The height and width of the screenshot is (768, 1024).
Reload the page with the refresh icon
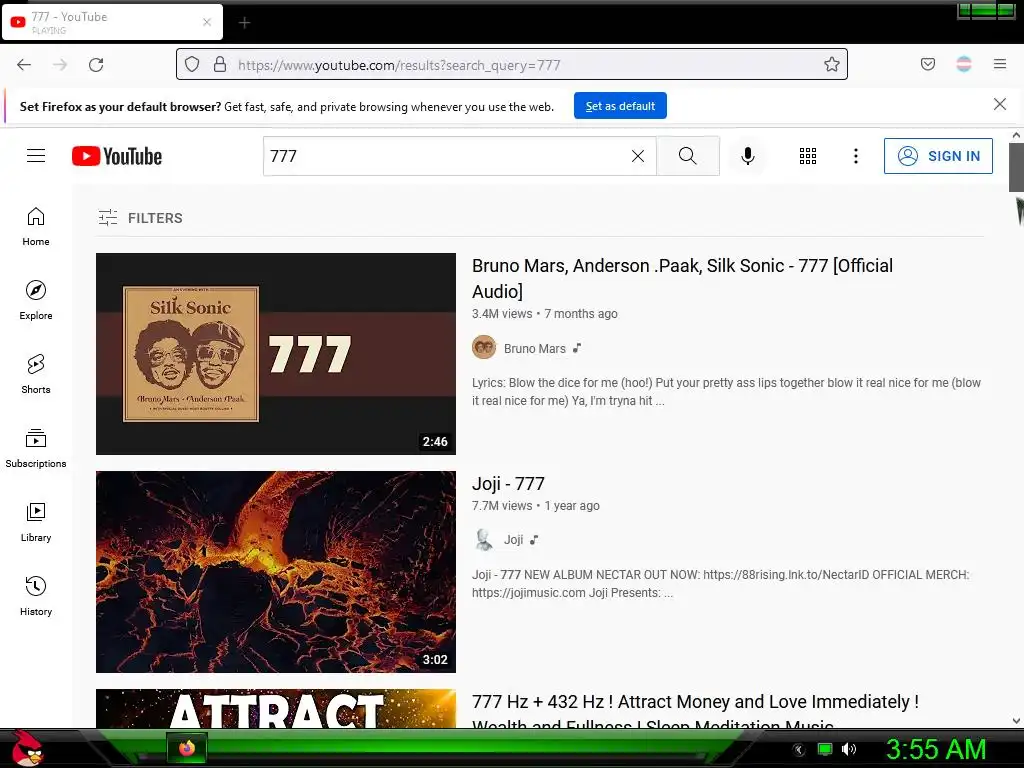click(96, 65)
